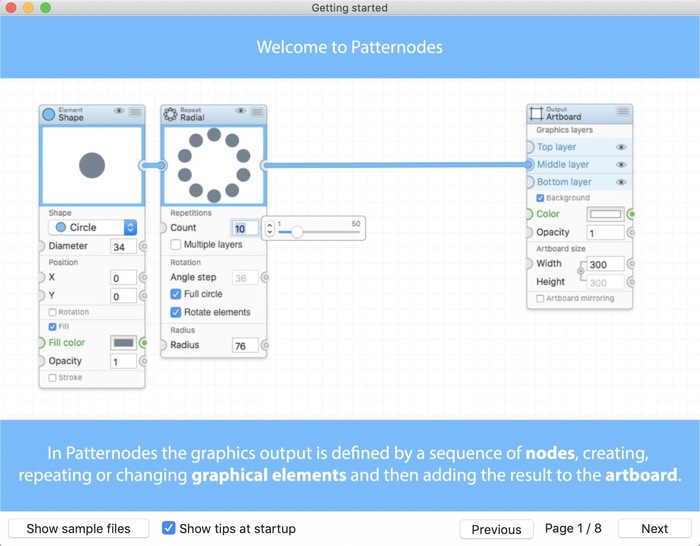The image size is (700, 546).
Task: Click the X position field
Action: (x=123, y=278)
